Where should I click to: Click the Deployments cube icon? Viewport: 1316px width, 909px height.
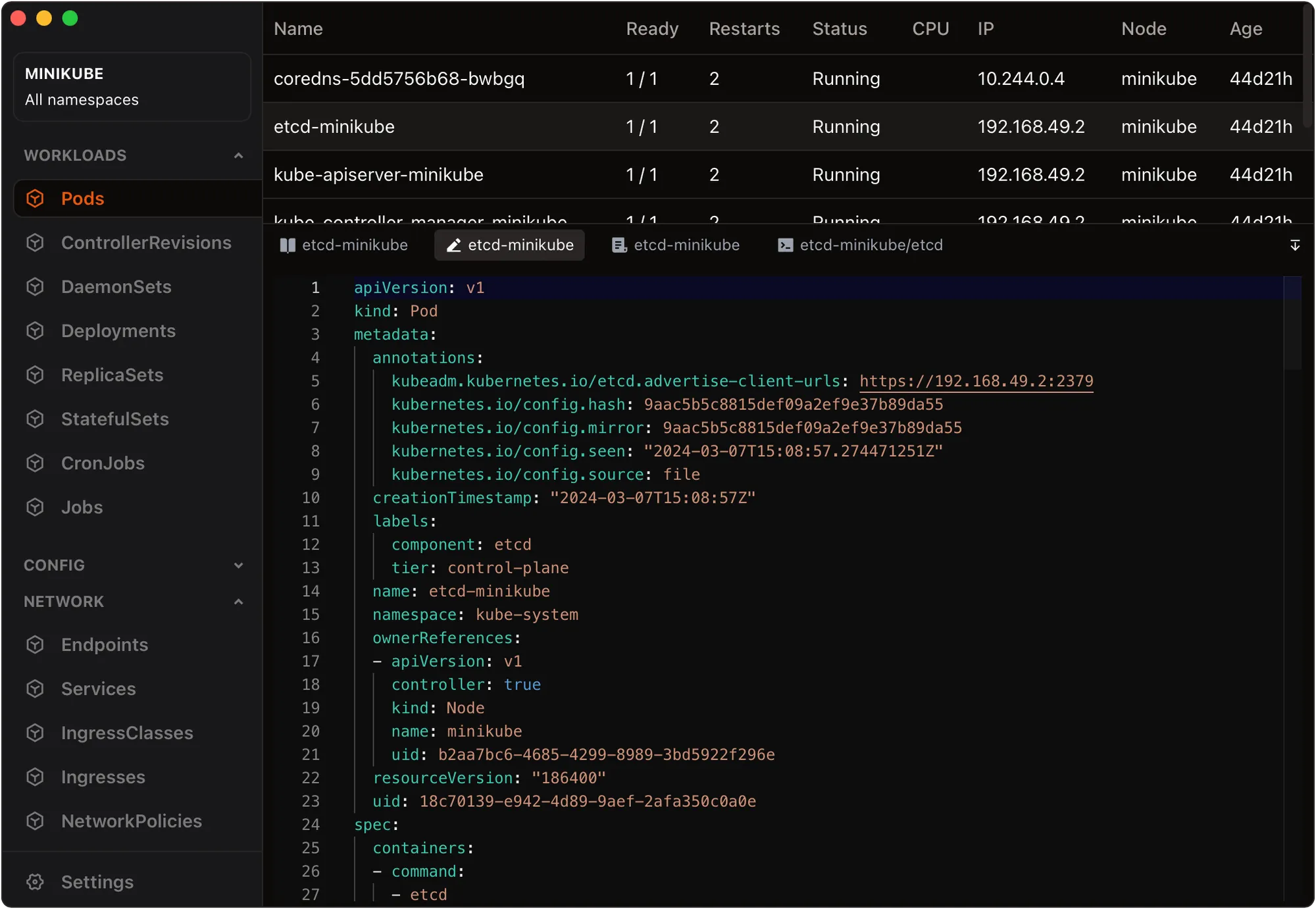(x=36, y=330)
